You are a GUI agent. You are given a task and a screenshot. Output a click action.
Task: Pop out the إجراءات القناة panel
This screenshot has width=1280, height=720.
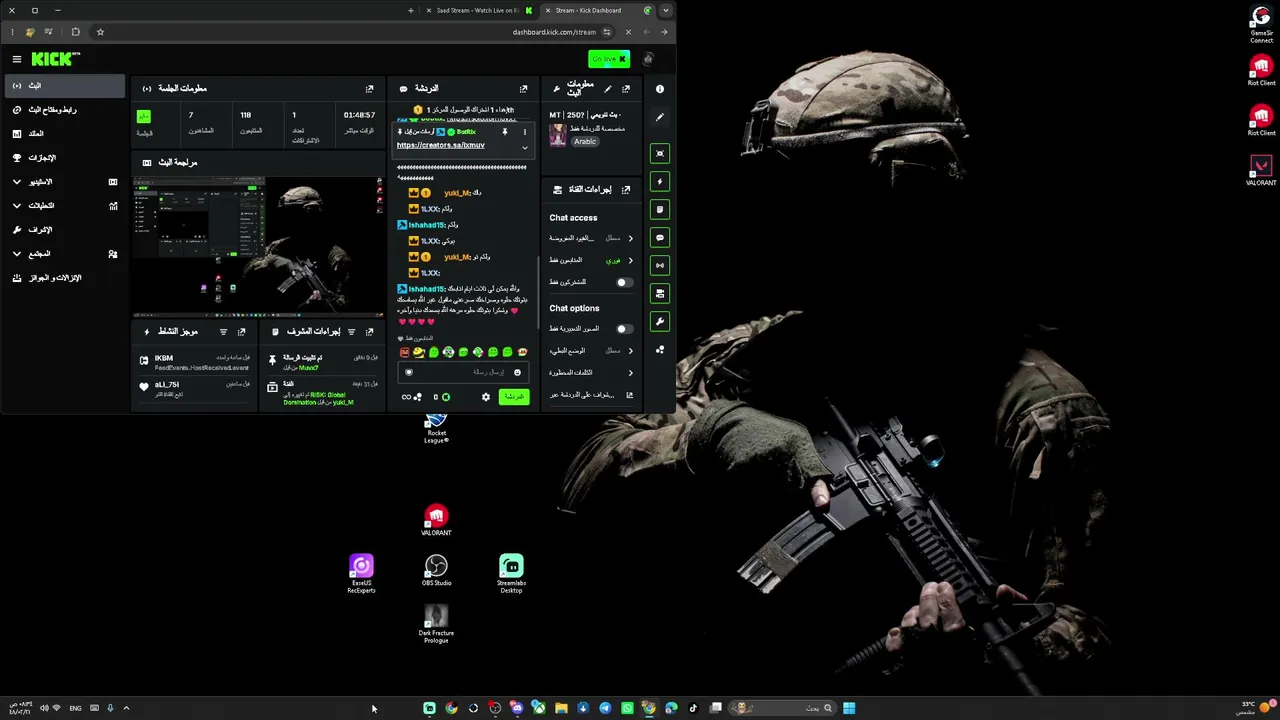pyautogui.click(x=626, y=189)
